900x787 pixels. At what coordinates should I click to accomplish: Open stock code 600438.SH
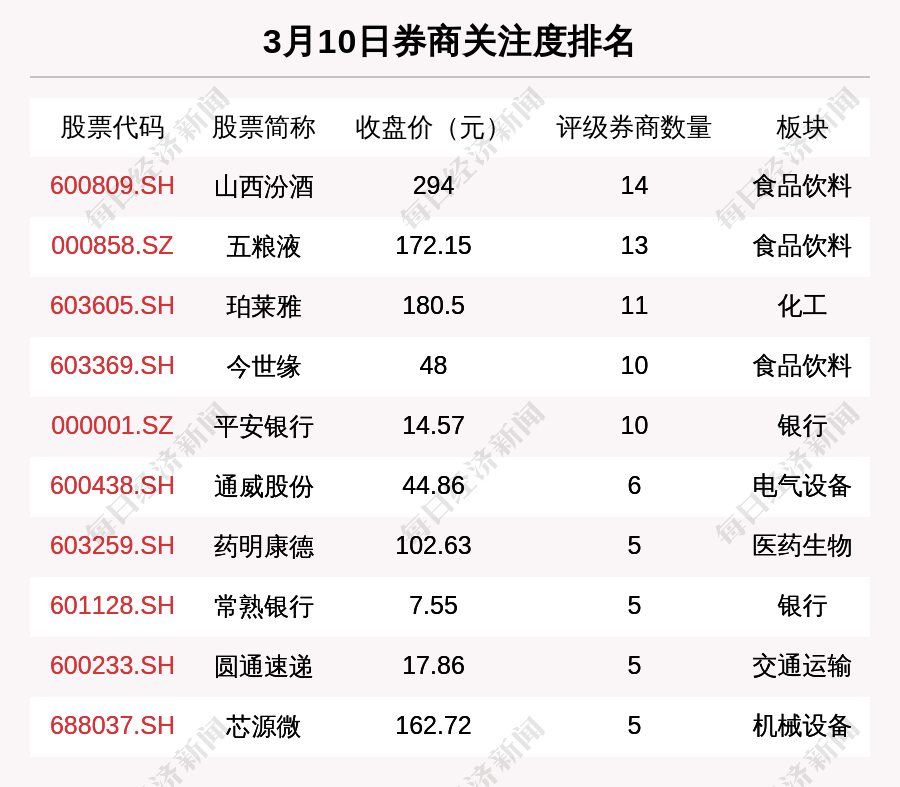112,486
